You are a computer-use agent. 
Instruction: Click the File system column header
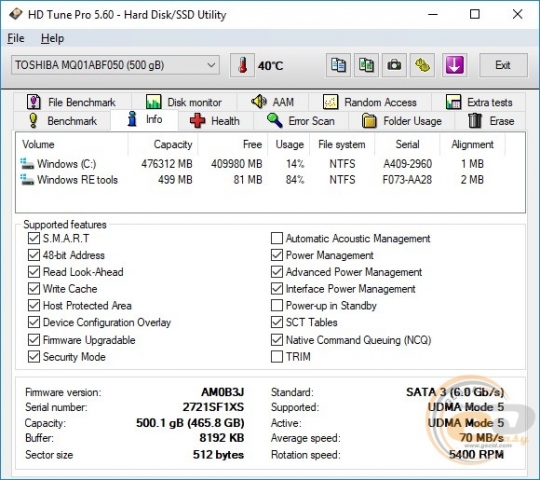pos(342,144)
